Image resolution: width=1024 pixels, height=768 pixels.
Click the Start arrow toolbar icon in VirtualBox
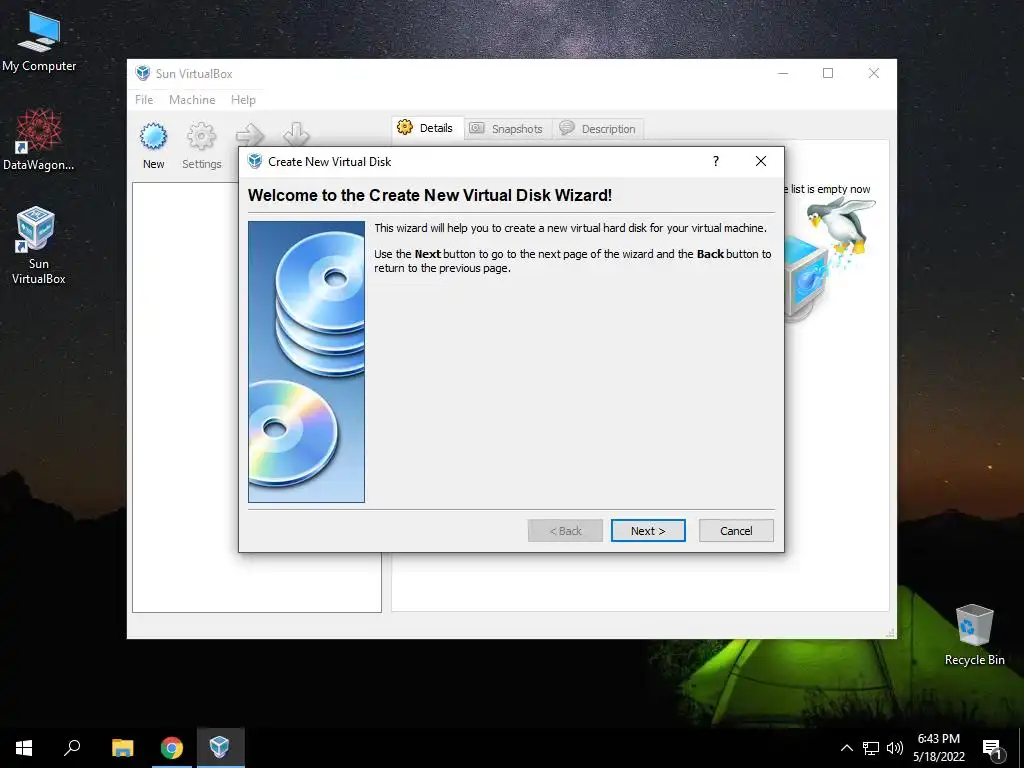(x=249, y=135)
